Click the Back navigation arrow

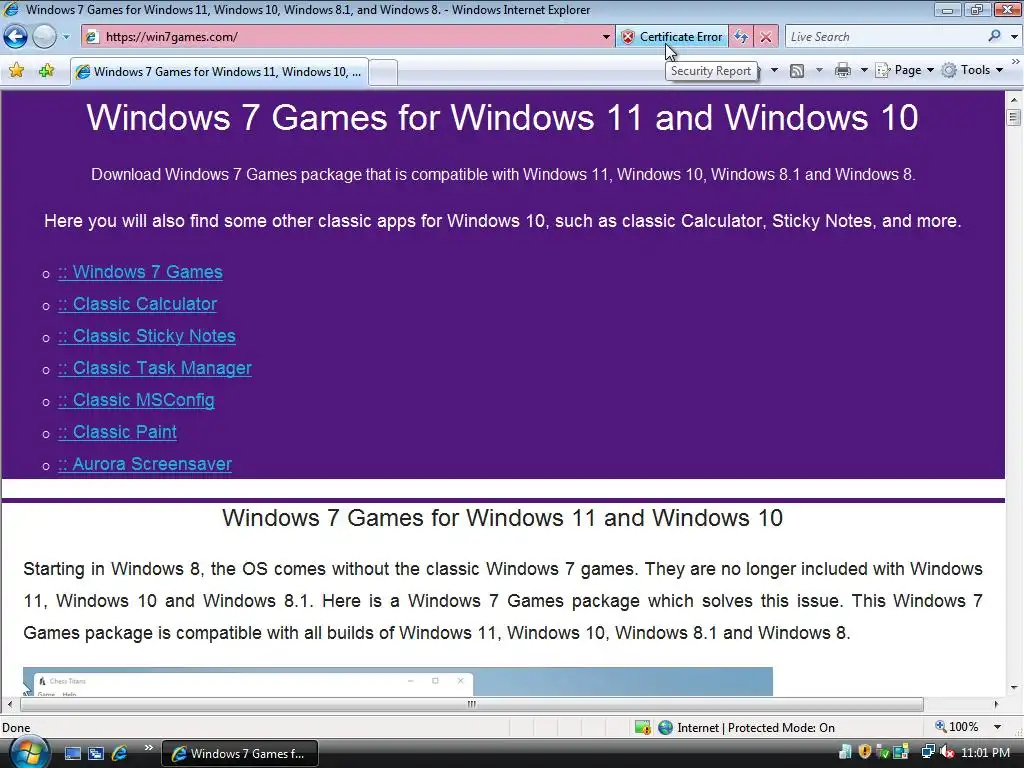pos(16,37)
